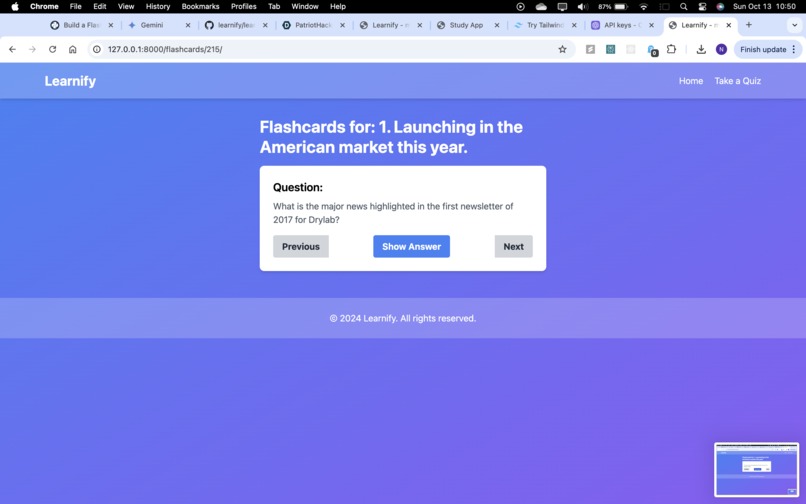Click the screen mirroring display icon
806x504 pixels.
pyautogui.click(x=562, y=7)
